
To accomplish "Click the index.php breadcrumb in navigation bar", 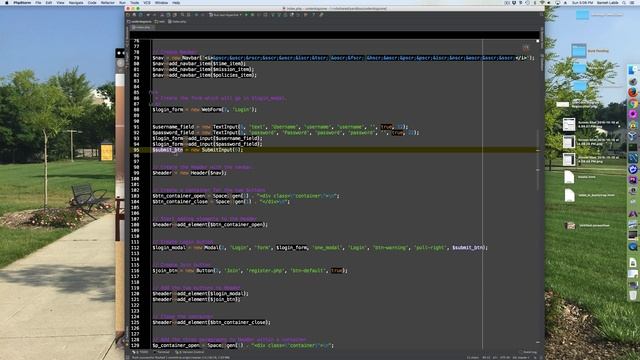I will pyautogui.click(x=177, y=22).
